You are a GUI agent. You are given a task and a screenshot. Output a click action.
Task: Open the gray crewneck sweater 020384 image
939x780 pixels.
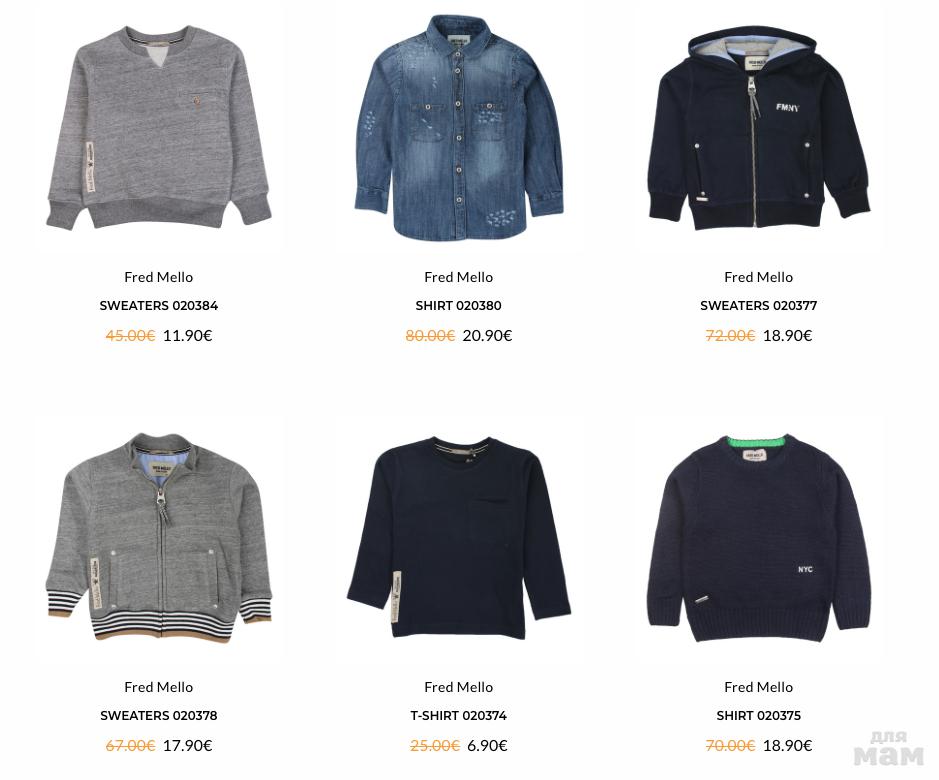(159, 128)
